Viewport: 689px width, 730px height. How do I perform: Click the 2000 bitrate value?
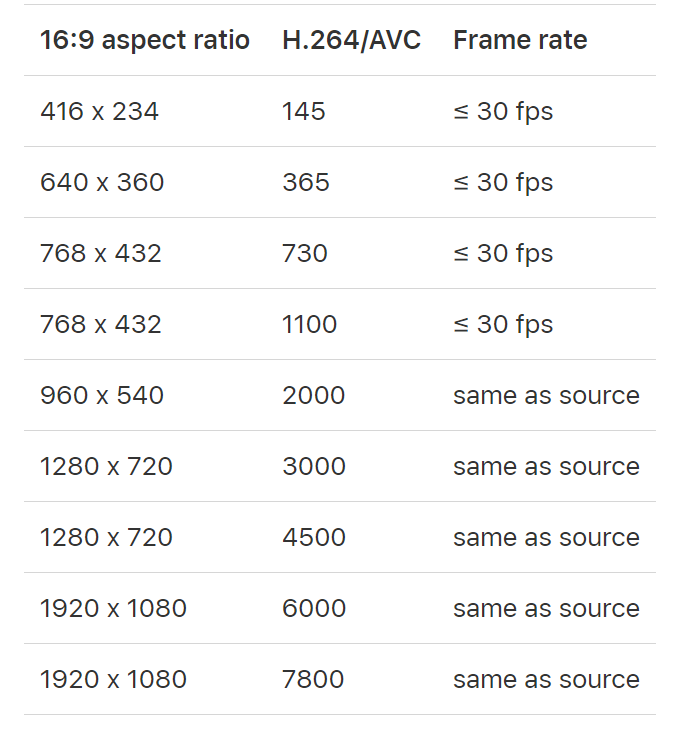click(313, 396)
